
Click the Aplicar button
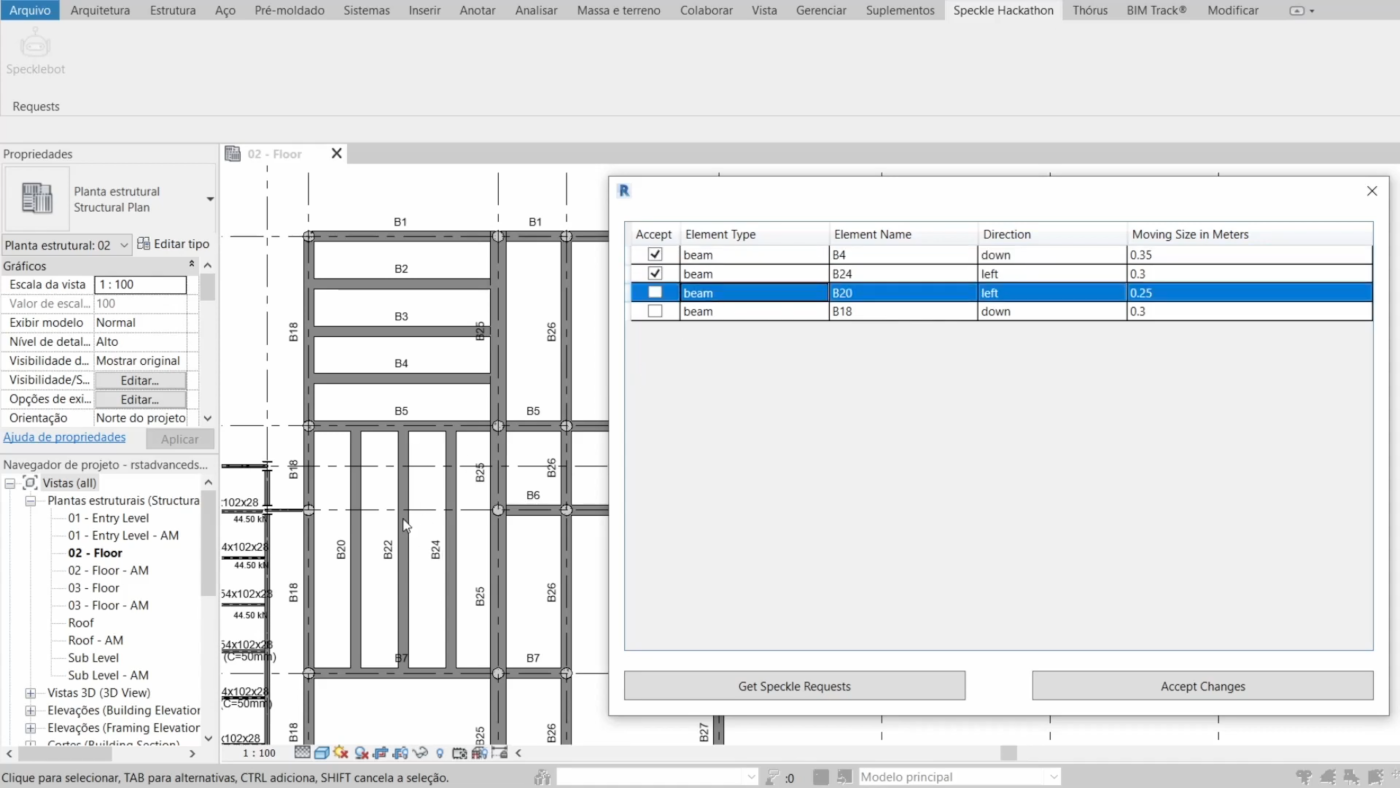[180, 439]
